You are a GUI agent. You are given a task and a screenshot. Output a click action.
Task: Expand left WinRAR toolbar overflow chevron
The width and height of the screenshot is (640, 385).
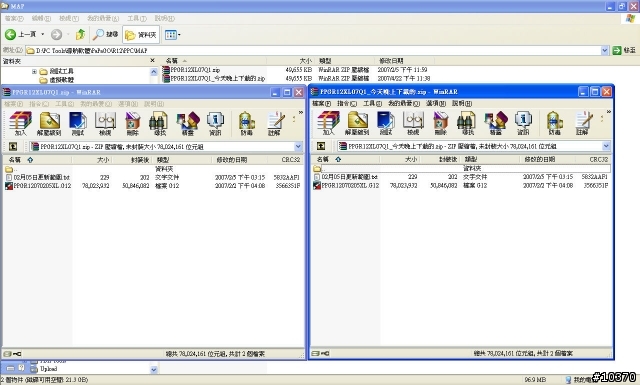coord(301,112)
